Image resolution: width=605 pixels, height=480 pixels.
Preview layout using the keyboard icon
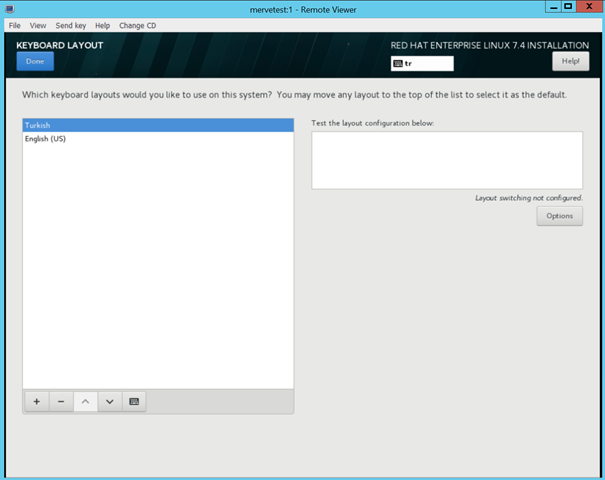click(135, 401)
